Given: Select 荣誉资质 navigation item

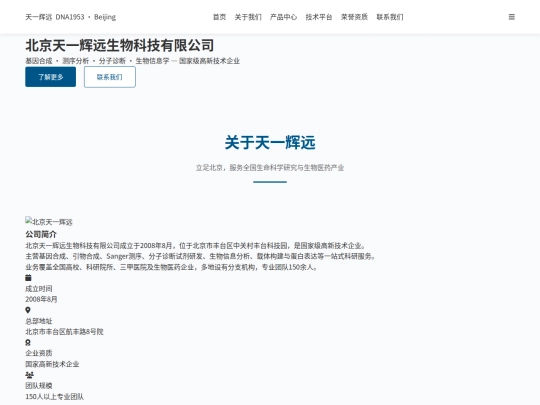Looking at the screenshot, I should [354, 17].
